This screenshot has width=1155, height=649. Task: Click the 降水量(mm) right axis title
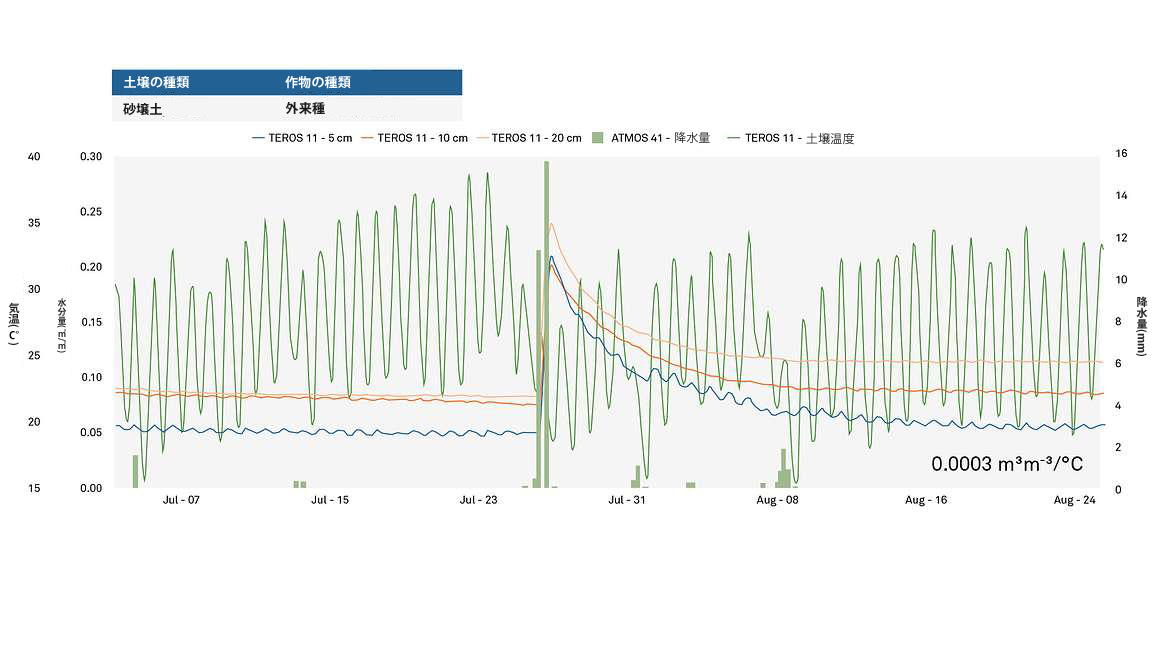click(x=1142, y=326)
